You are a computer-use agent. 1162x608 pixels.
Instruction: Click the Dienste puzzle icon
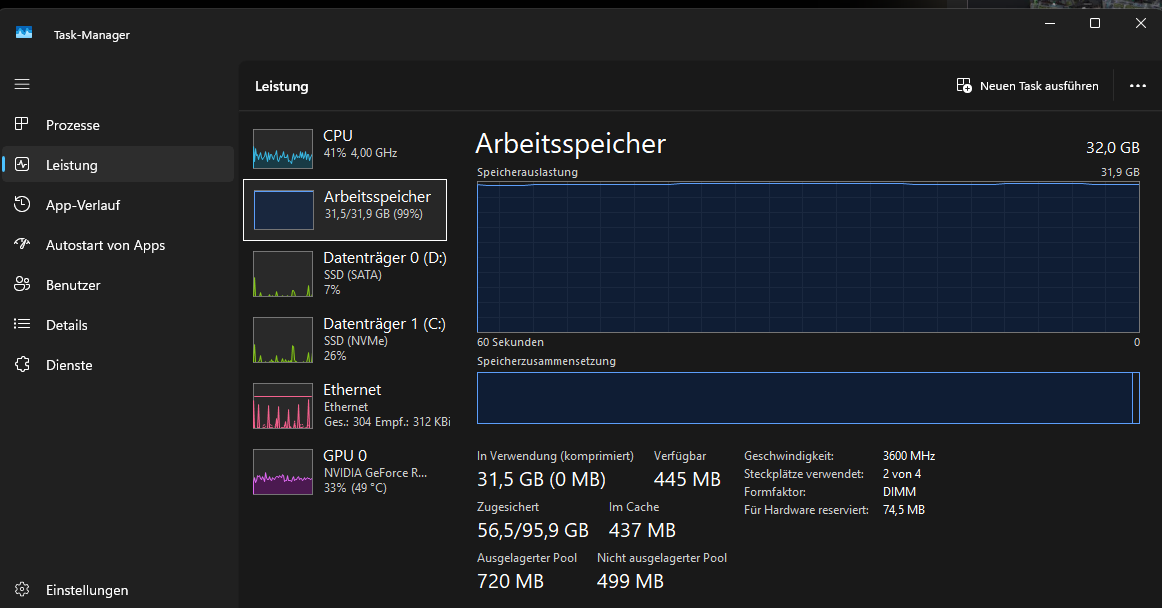tap(22, 364)
